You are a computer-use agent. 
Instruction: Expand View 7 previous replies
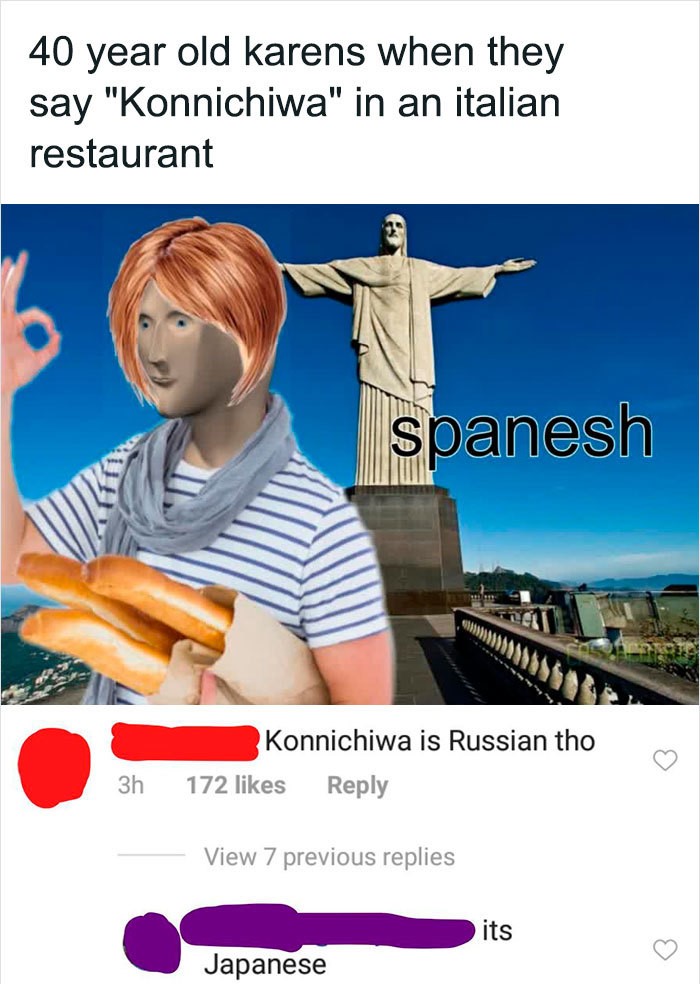(329, 857)
